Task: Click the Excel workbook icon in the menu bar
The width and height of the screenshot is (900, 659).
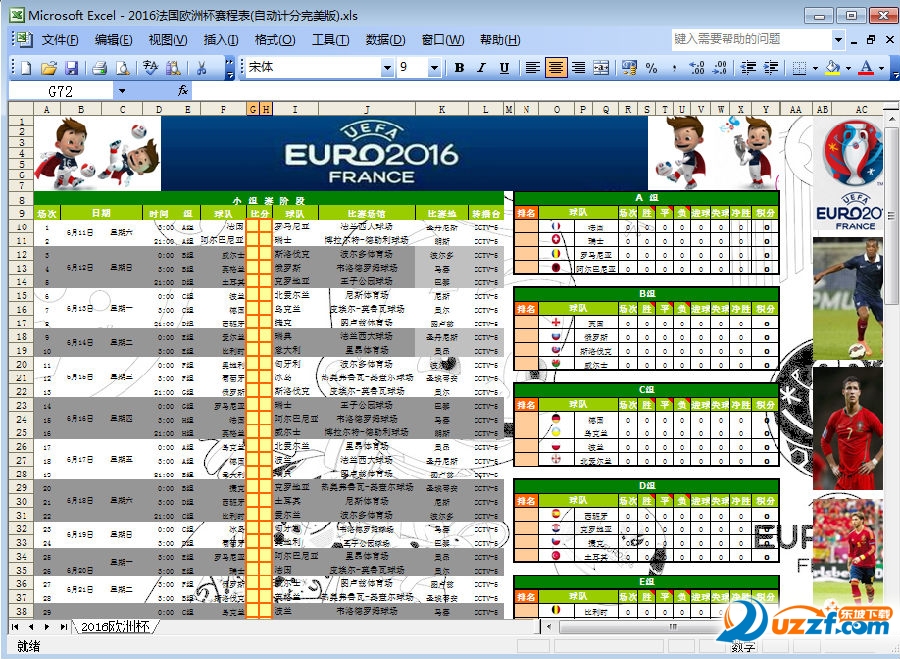Action: click(23, 39)
